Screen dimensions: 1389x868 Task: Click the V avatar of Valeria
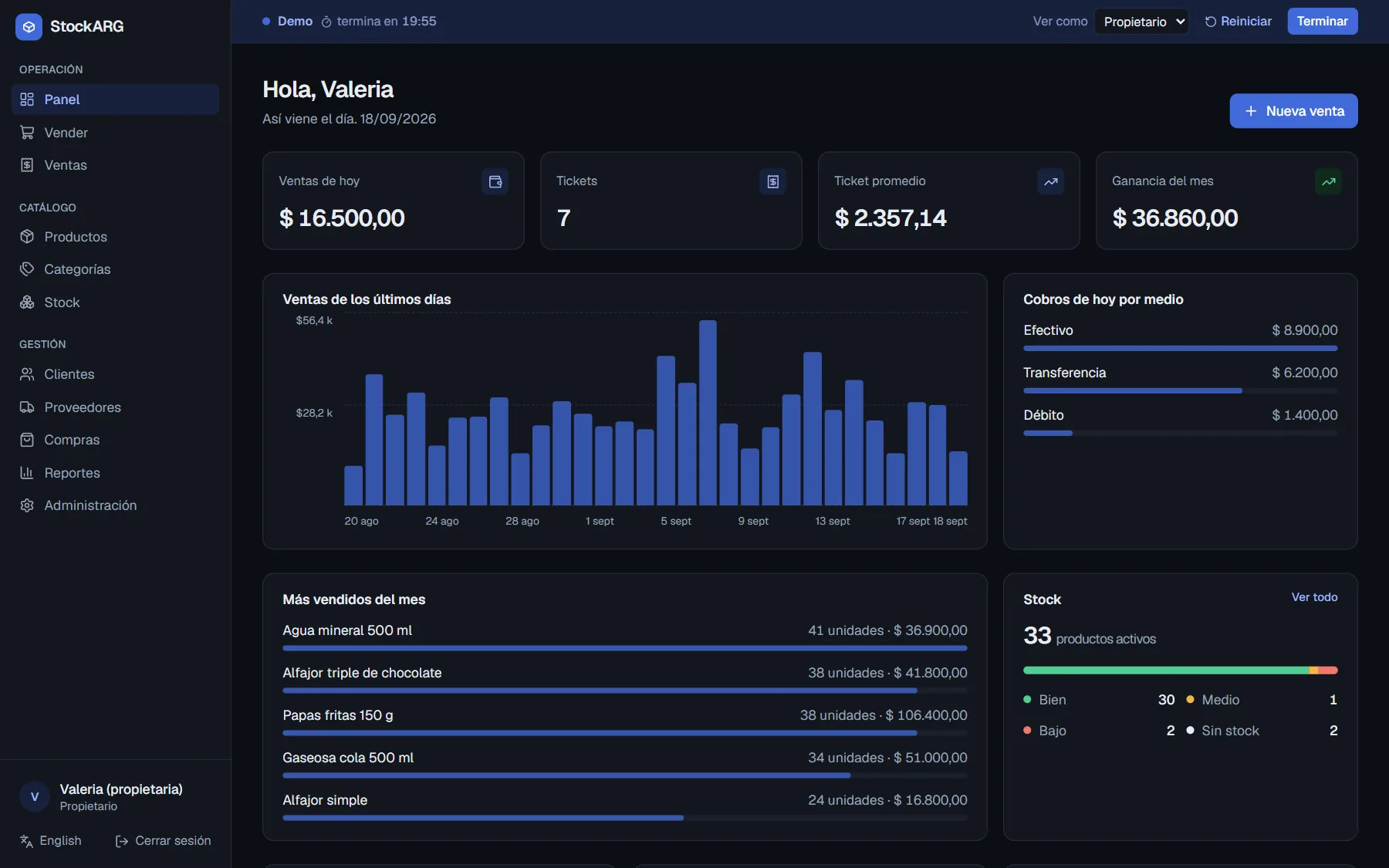point(35,797)
